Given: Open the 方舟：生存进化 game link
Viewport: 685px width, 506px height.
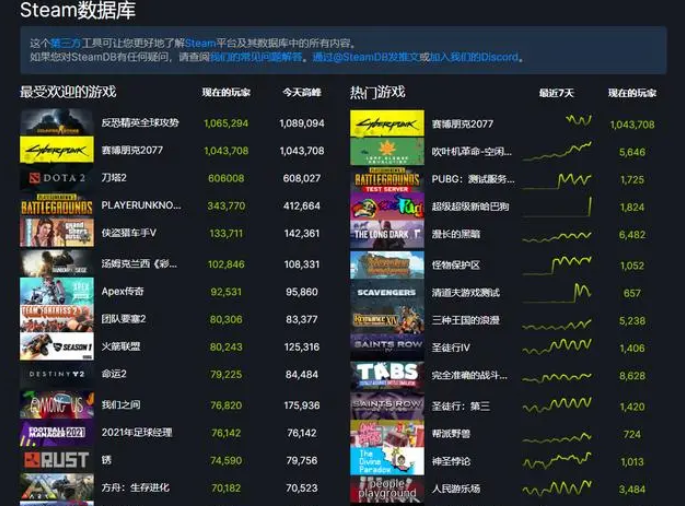Looking at the screenshot, I should (135, 488).
